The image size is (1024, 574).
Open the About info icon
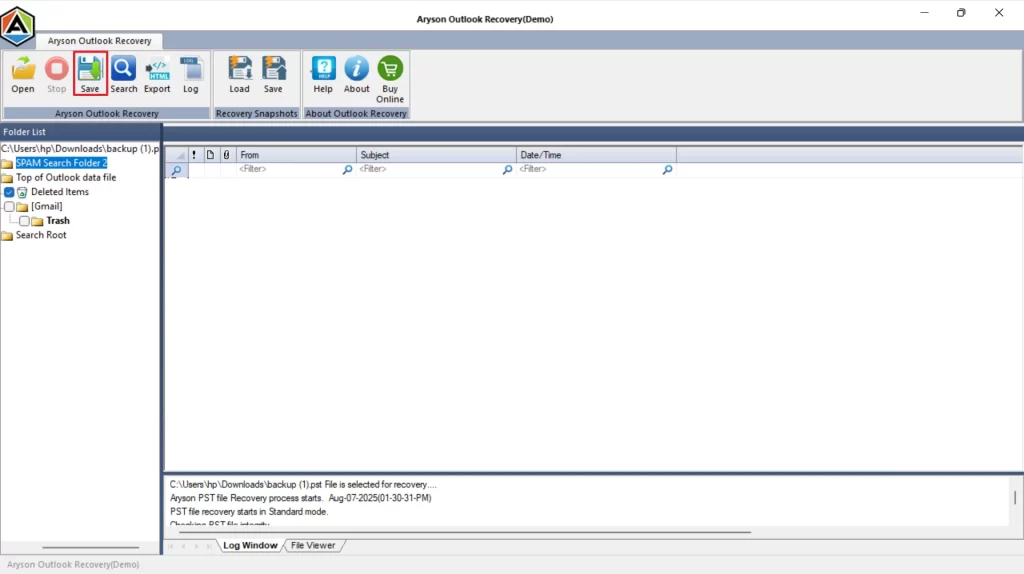coord(357,74)
